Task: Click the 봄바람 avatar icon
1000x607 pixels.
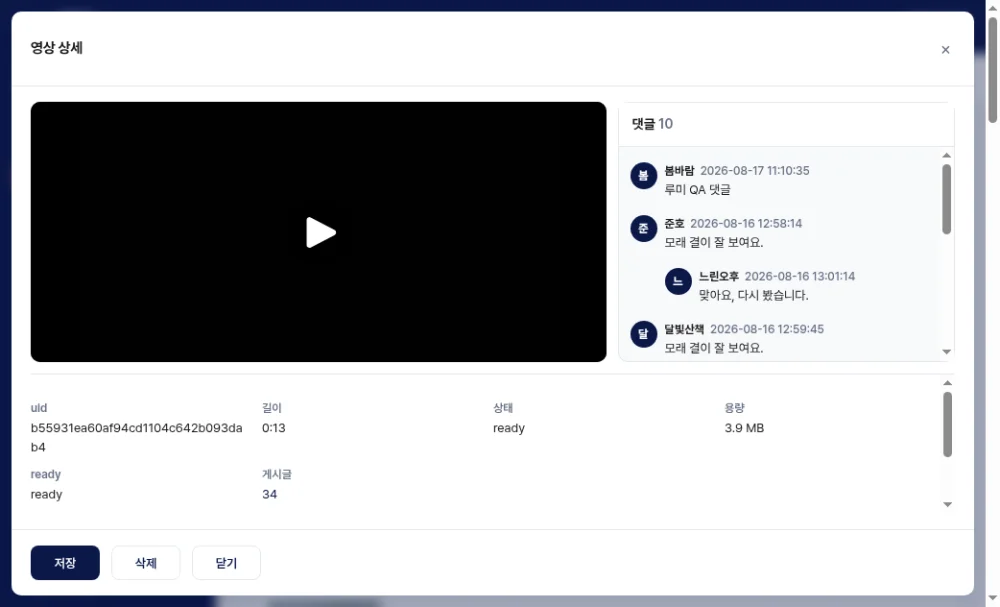Action: coord(643,175)
